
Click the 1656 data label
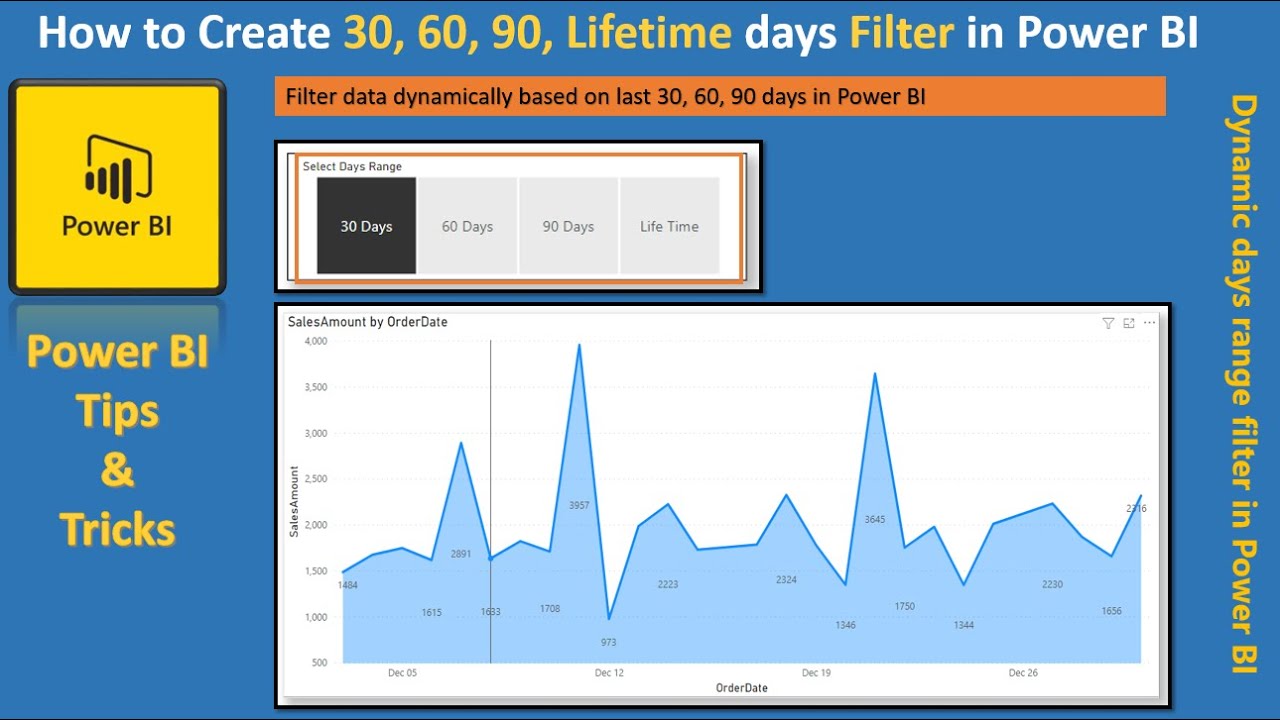click(1111, 611)
